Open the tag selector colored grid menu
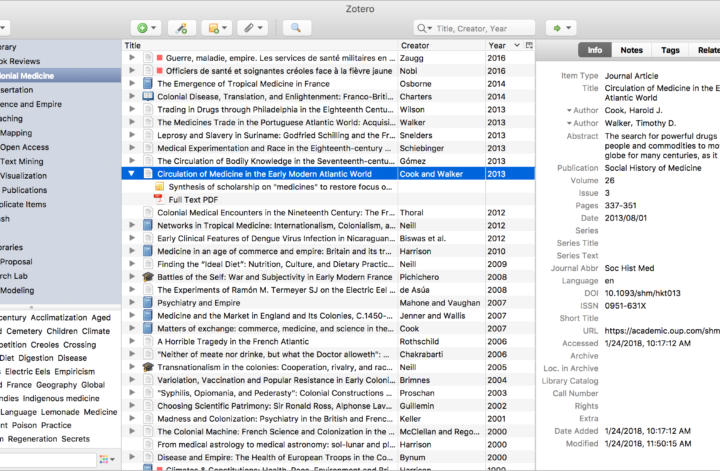720x471 pixels. [107, 459]
